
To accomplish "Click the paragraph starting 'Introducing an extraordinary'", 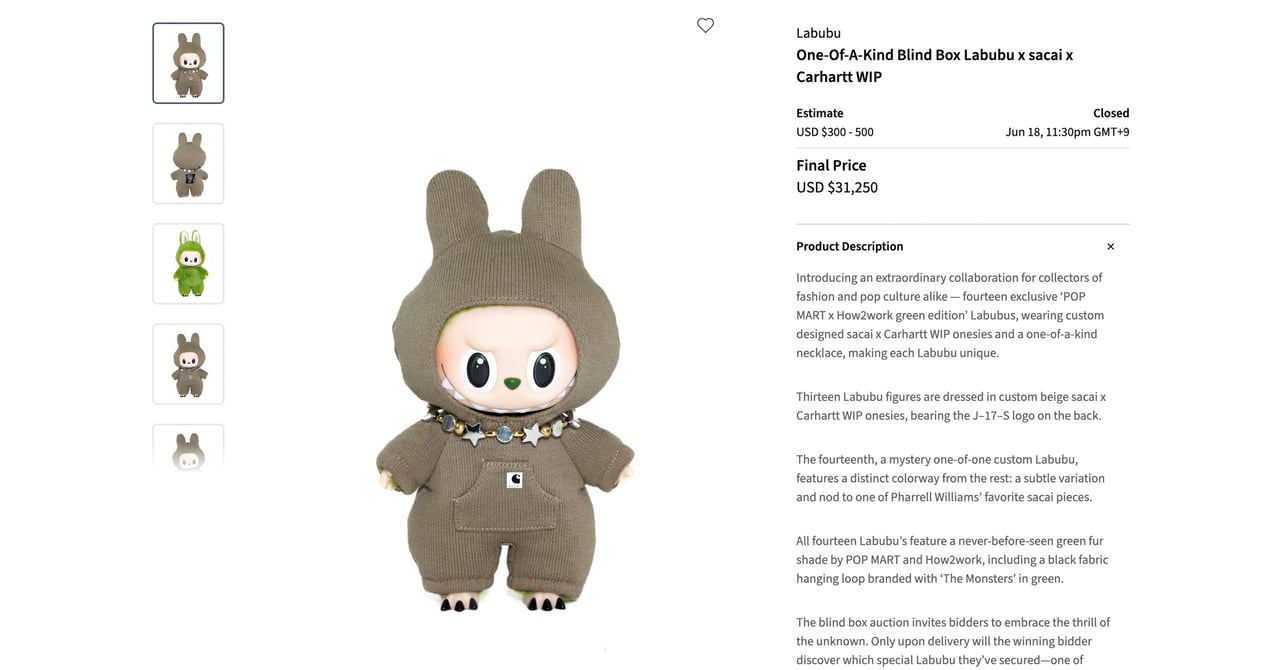I will (x=950, y=315).
